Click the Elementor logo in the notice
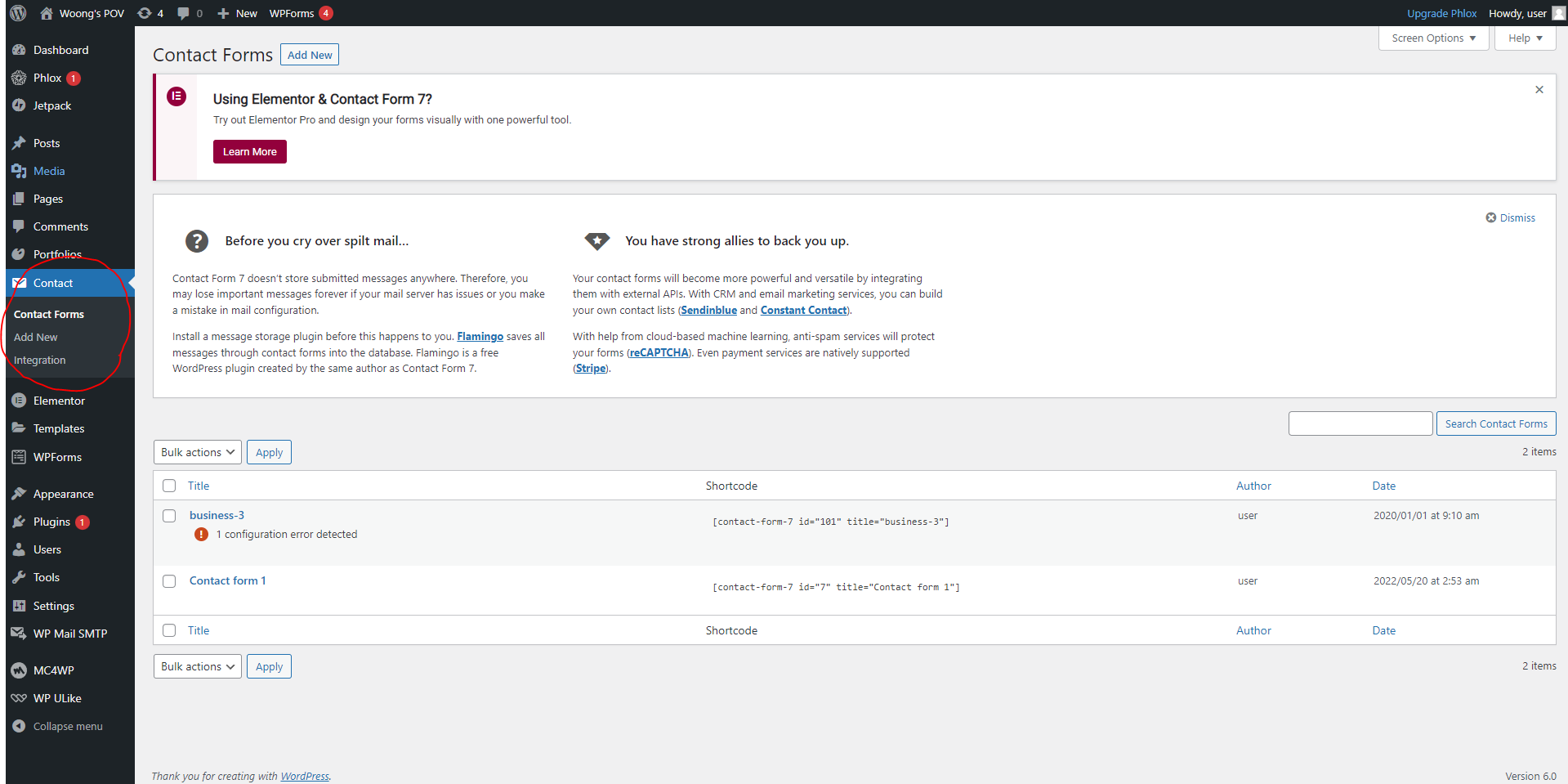The height and width of the screenshot is (784, 1568). pos(176,96)
